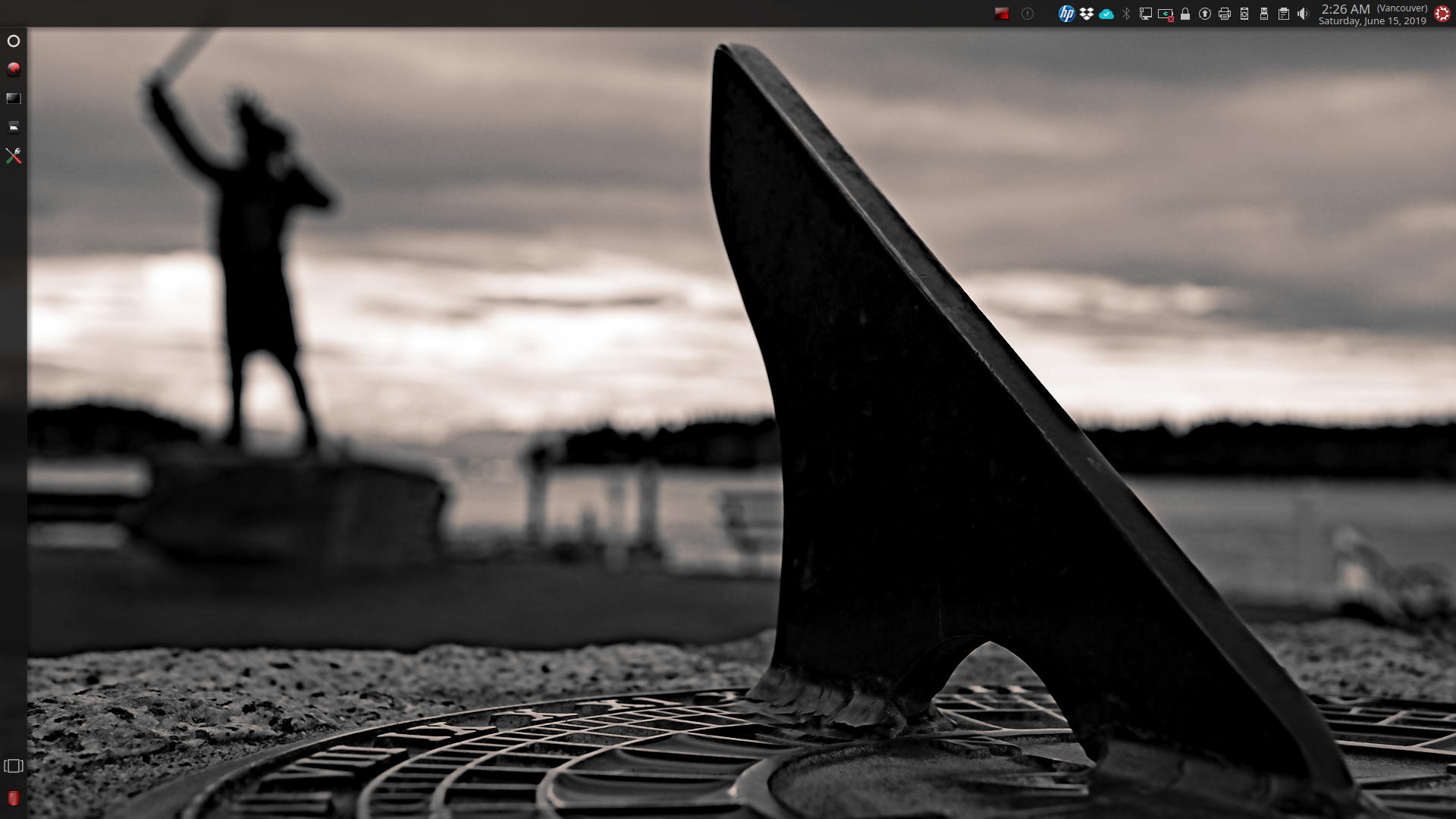
Task: Click the padlock lock screen icon
Action: (x=1185, y=14)
